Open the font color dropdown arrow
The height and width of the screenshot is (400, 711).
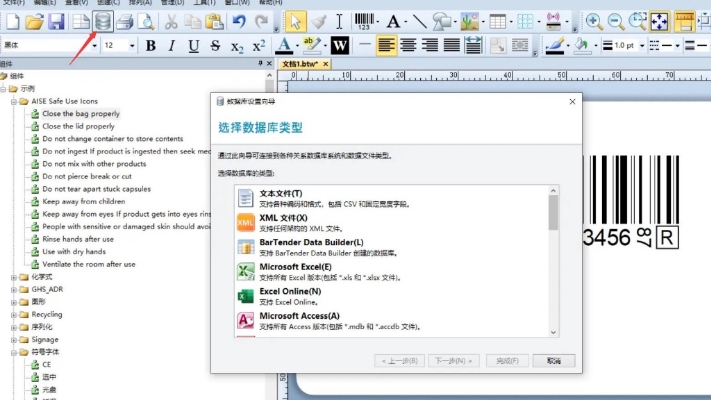(298, 46)
